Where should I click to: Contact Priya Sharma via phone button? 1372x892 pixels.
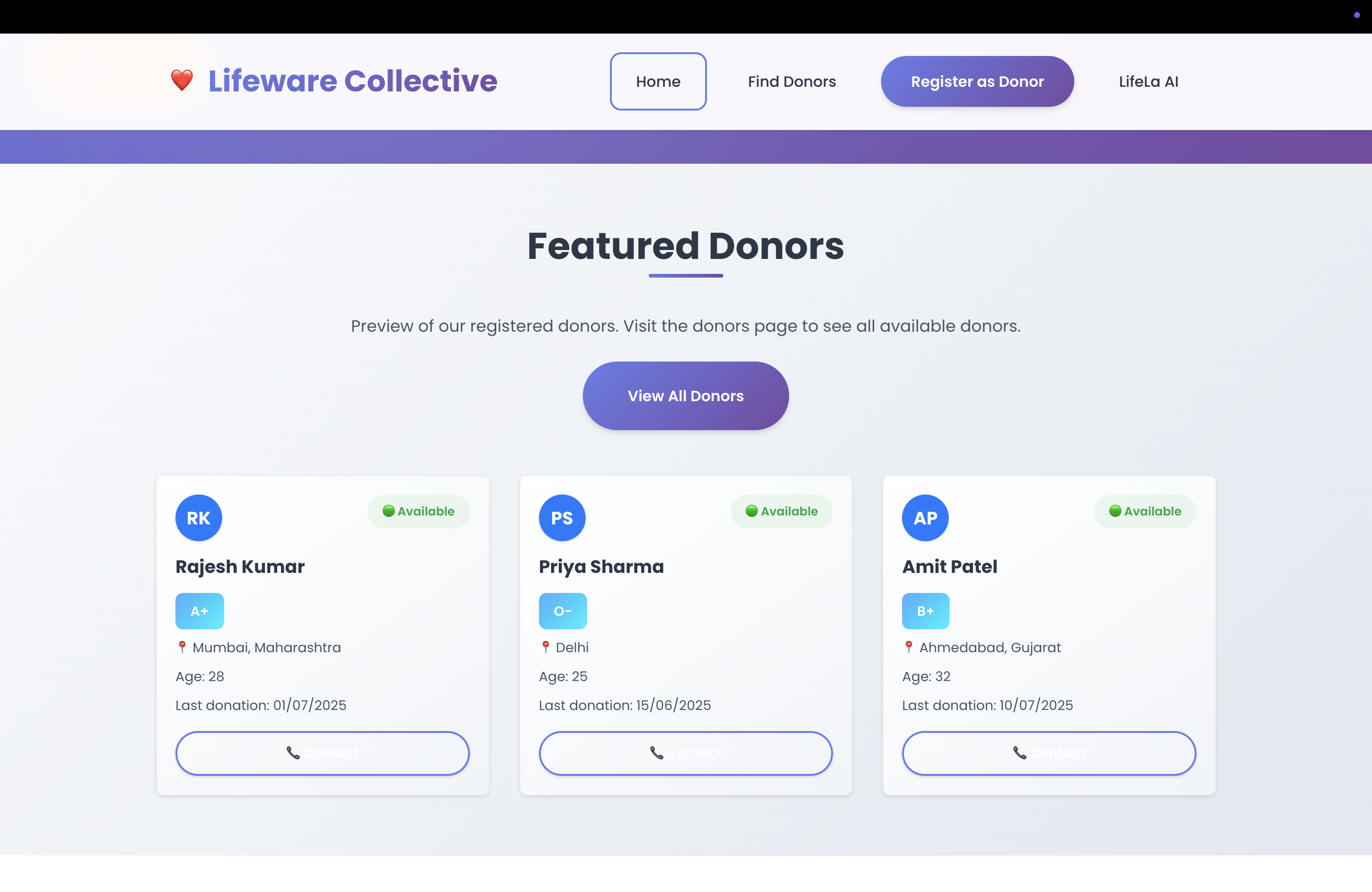pyautogui.click(x=686, y=753)
